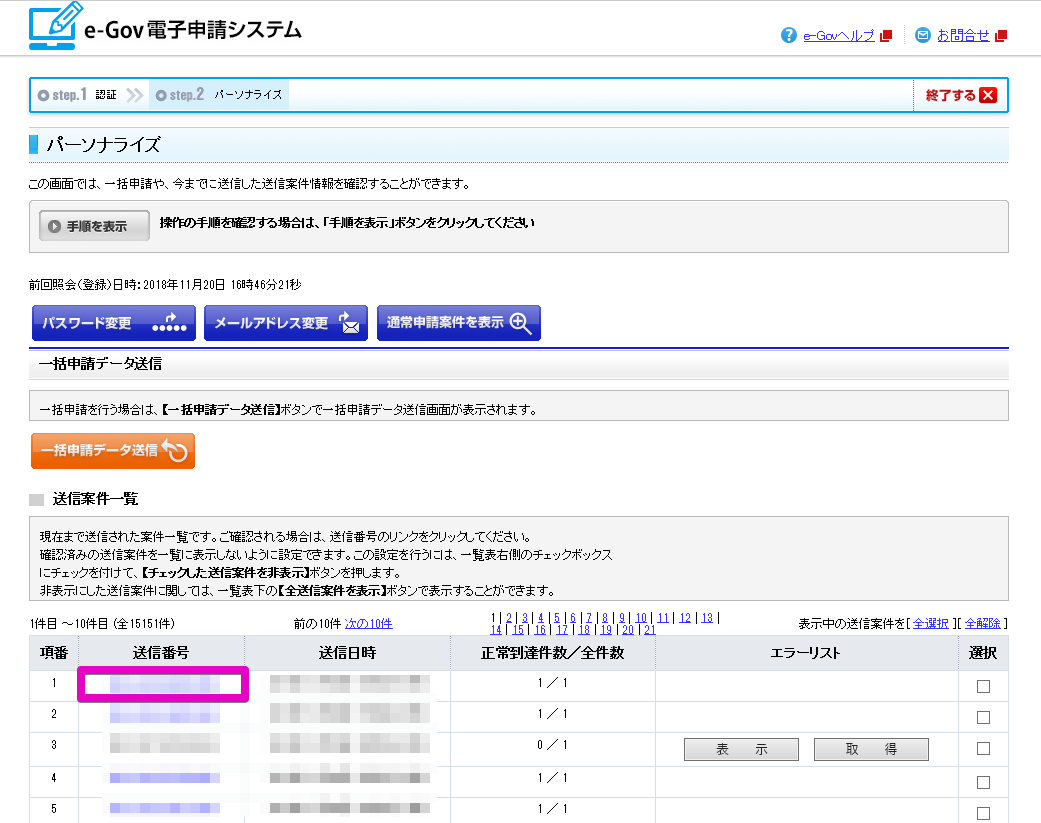Jump to page 8 of the list
The height and width of the screenshot is (823, 1041).
click(605, 618)
